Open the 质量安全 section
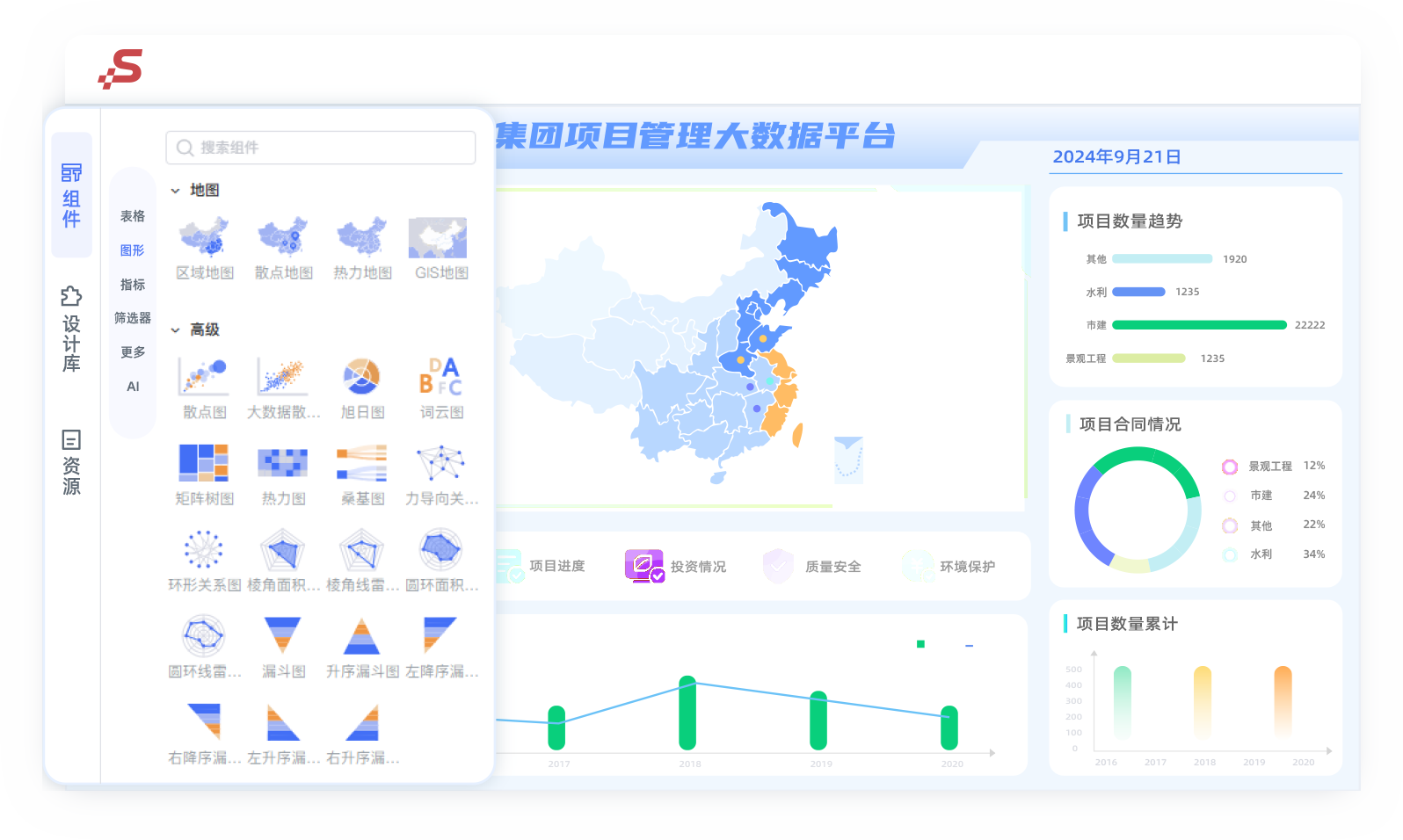The width and height of the screenshot is (1403, 840). point(812,567)
